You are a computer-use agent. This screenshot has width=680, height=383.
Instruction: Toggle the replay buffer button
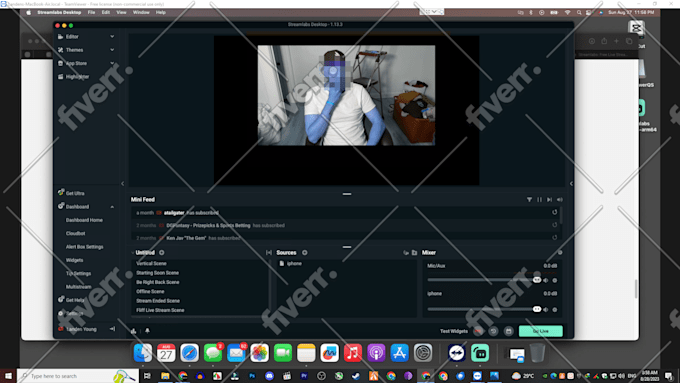494,331
